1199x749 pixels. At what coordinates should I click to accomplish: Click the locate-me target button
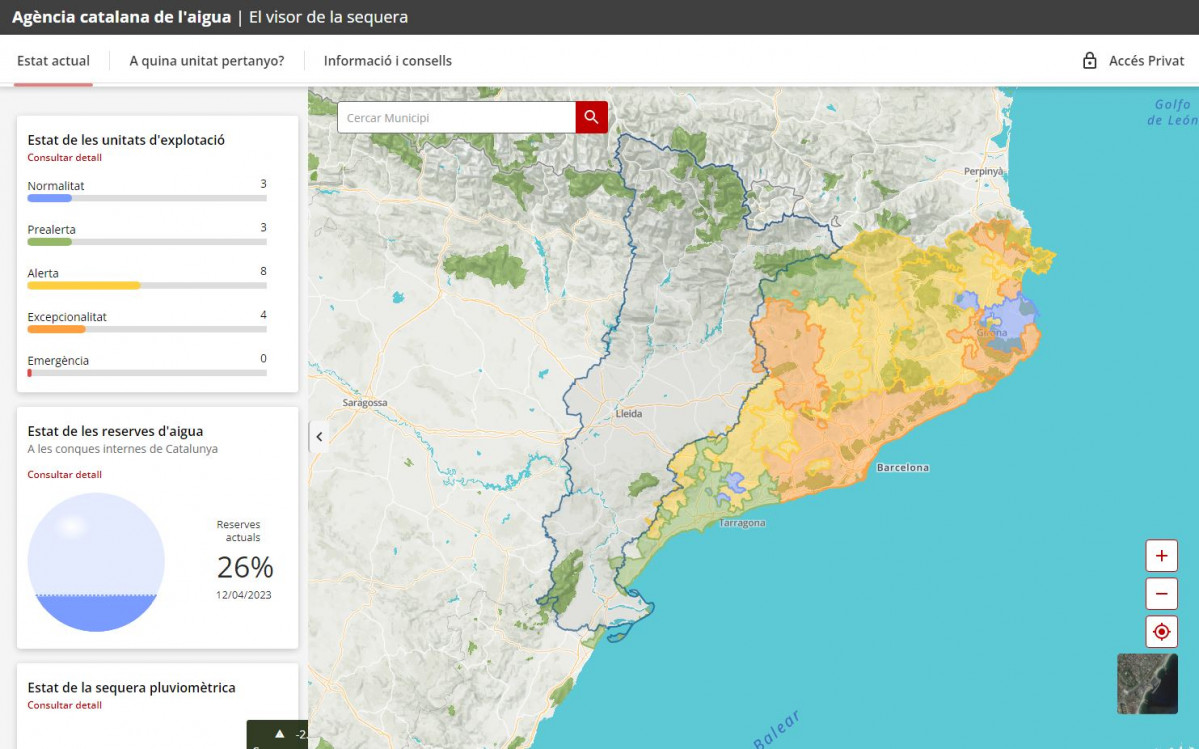[1161, 632]
